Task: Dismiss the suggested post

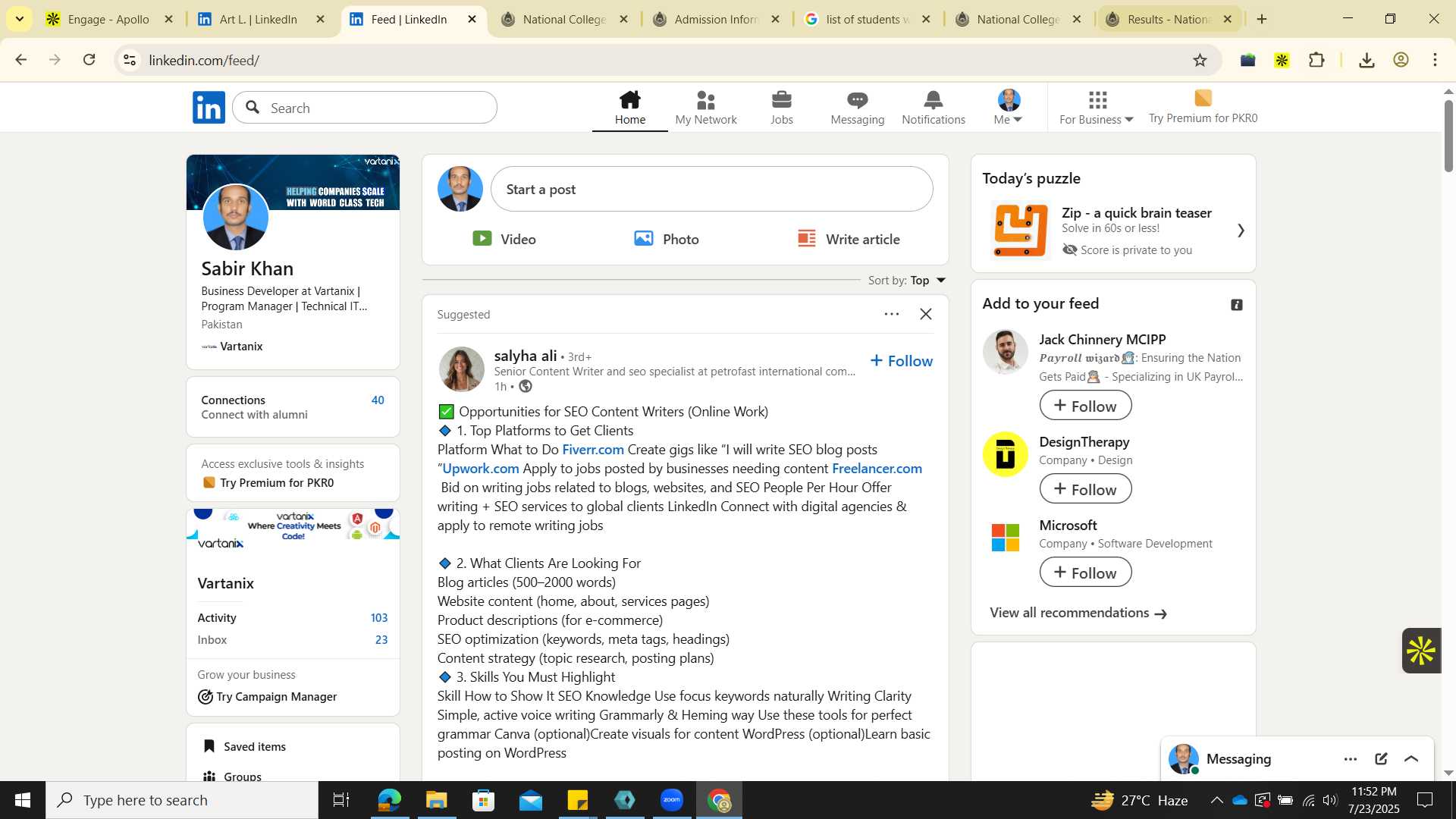Action: pyautogui.click(x=925, y=314)
